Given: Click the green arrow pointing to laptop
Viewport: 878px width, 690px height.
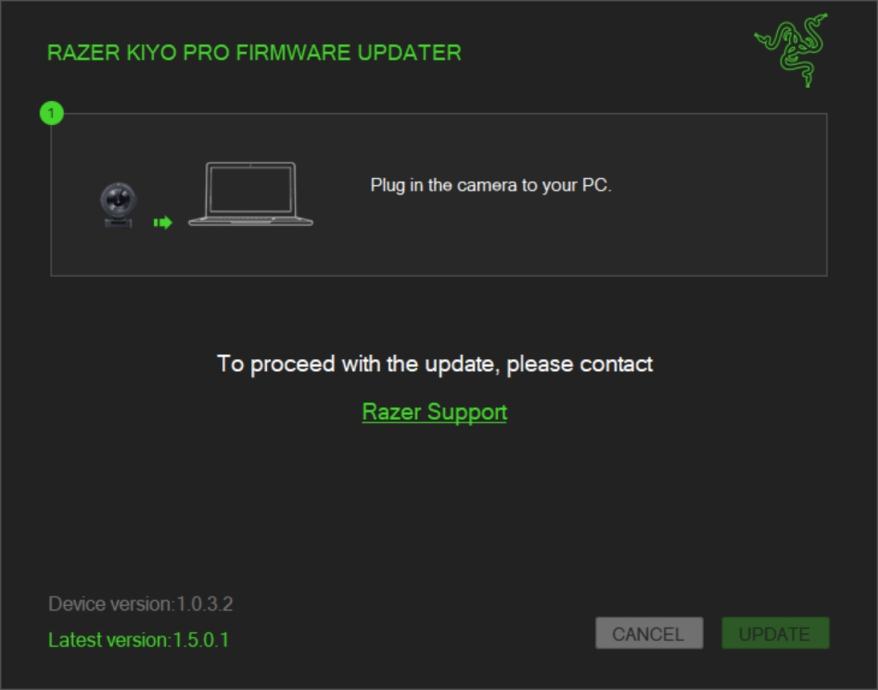Looking at the screenshot, I should pos(162,223).
